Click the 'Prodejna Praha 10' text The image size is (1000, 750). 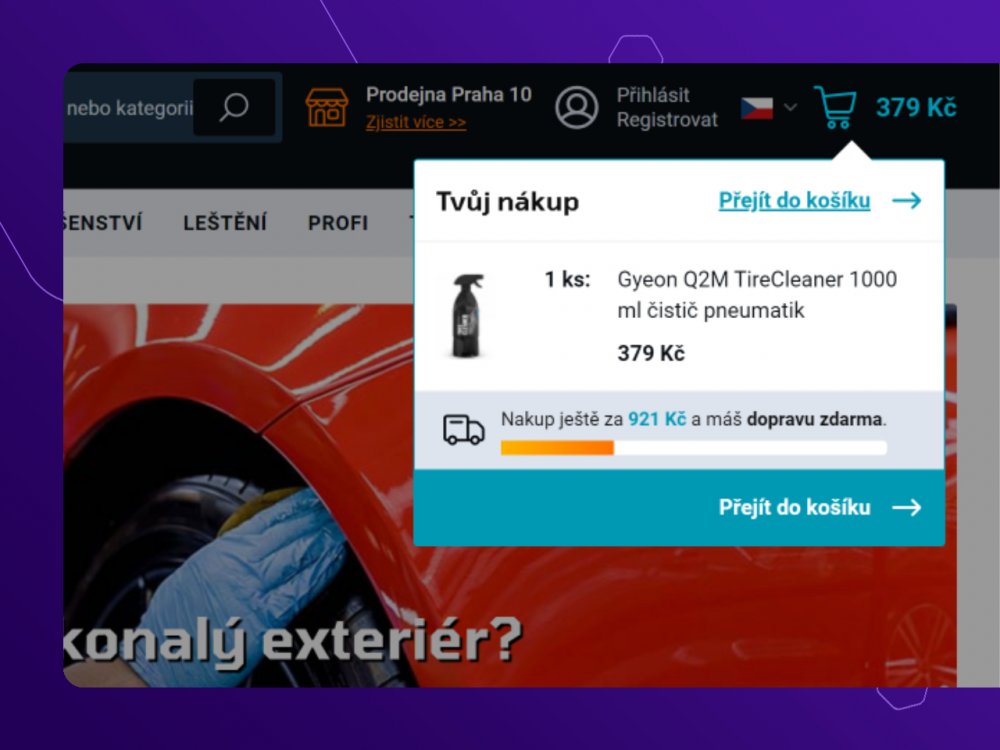[x=449, y=94]
